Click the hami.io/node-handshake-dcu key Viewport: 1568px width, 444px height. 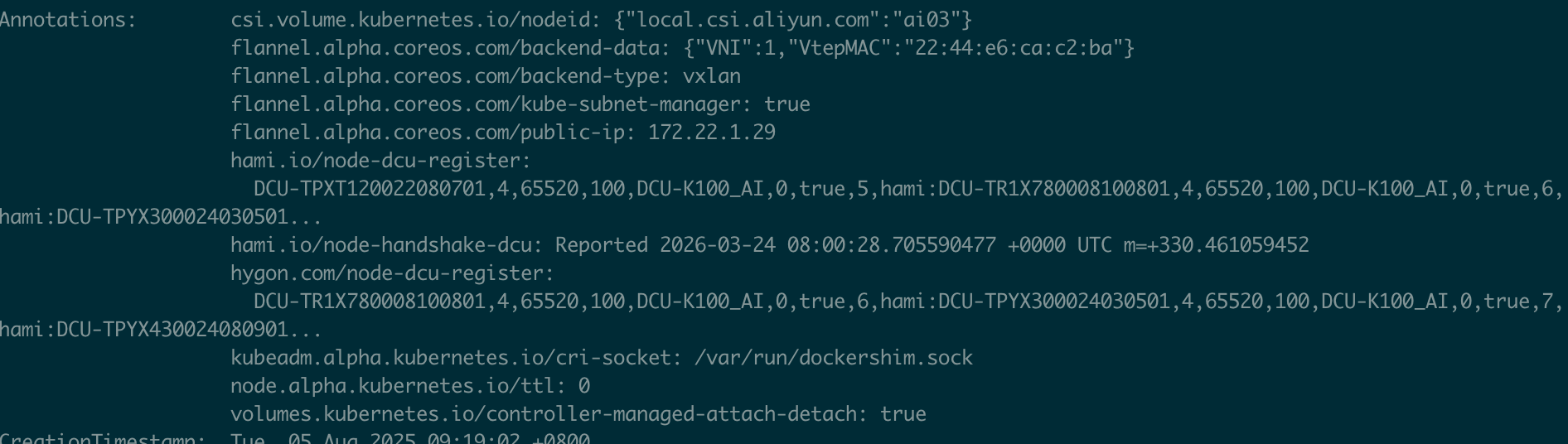(386, 245)
